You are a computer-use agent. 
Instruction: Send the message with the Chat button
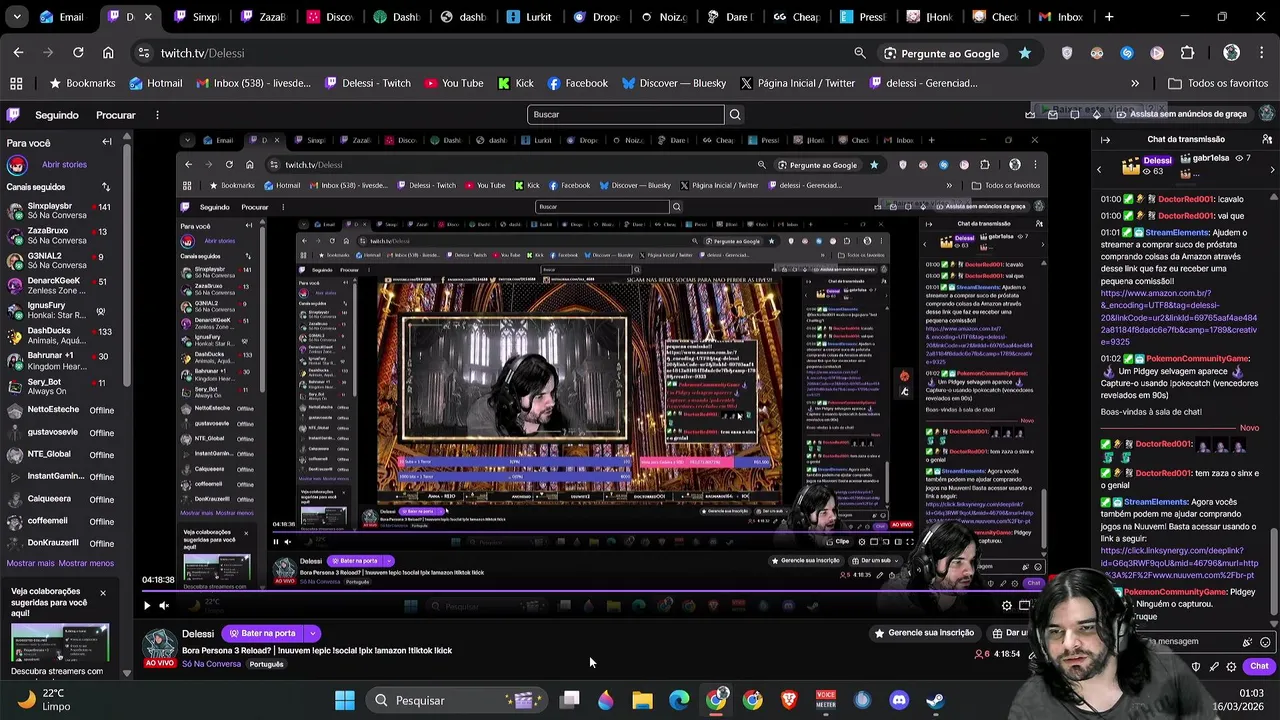1258,666
